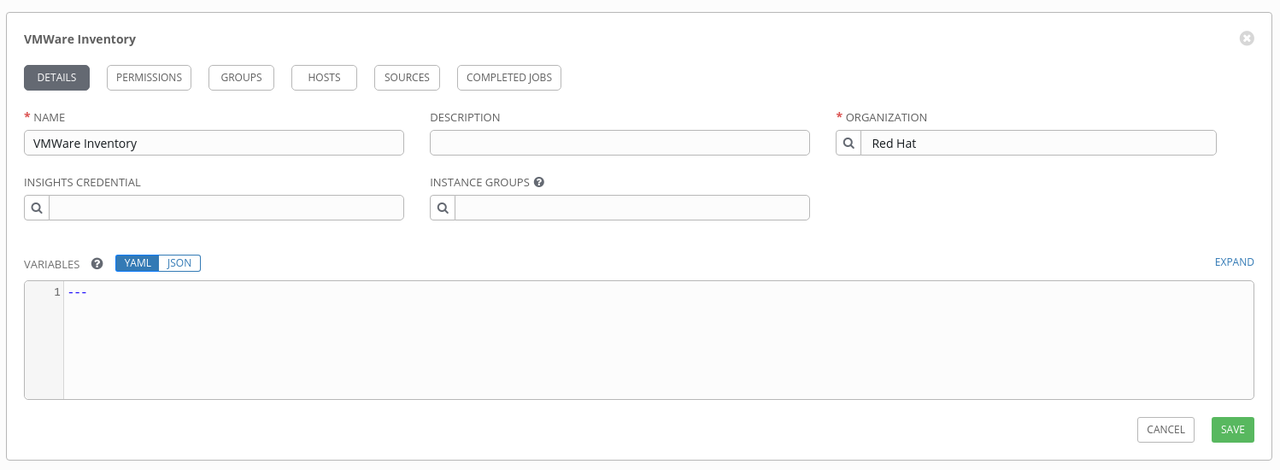Click the Organization lookup search icon

[x=848, y=143]
